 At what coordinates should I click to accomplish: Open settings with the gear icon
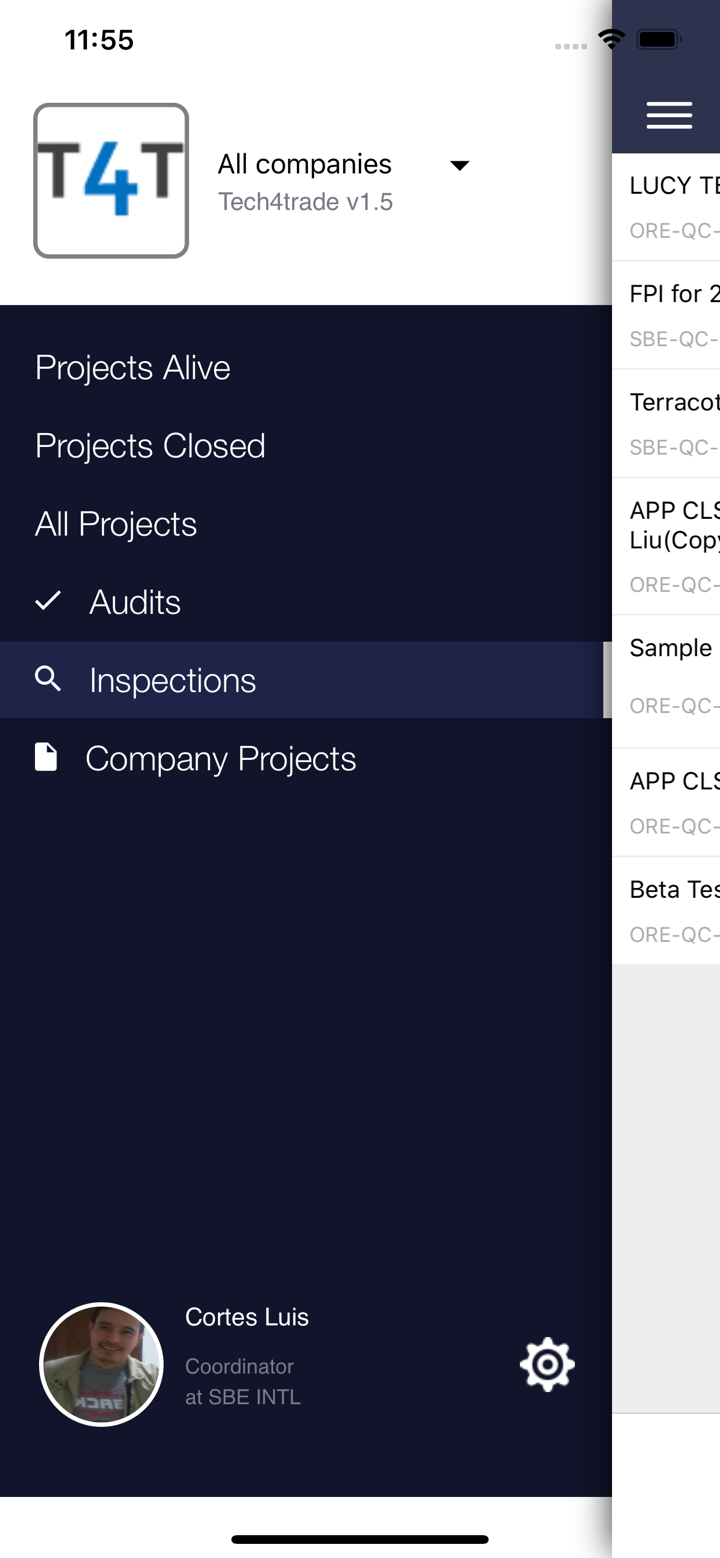pyautogui.click(x=547, y=1363)
